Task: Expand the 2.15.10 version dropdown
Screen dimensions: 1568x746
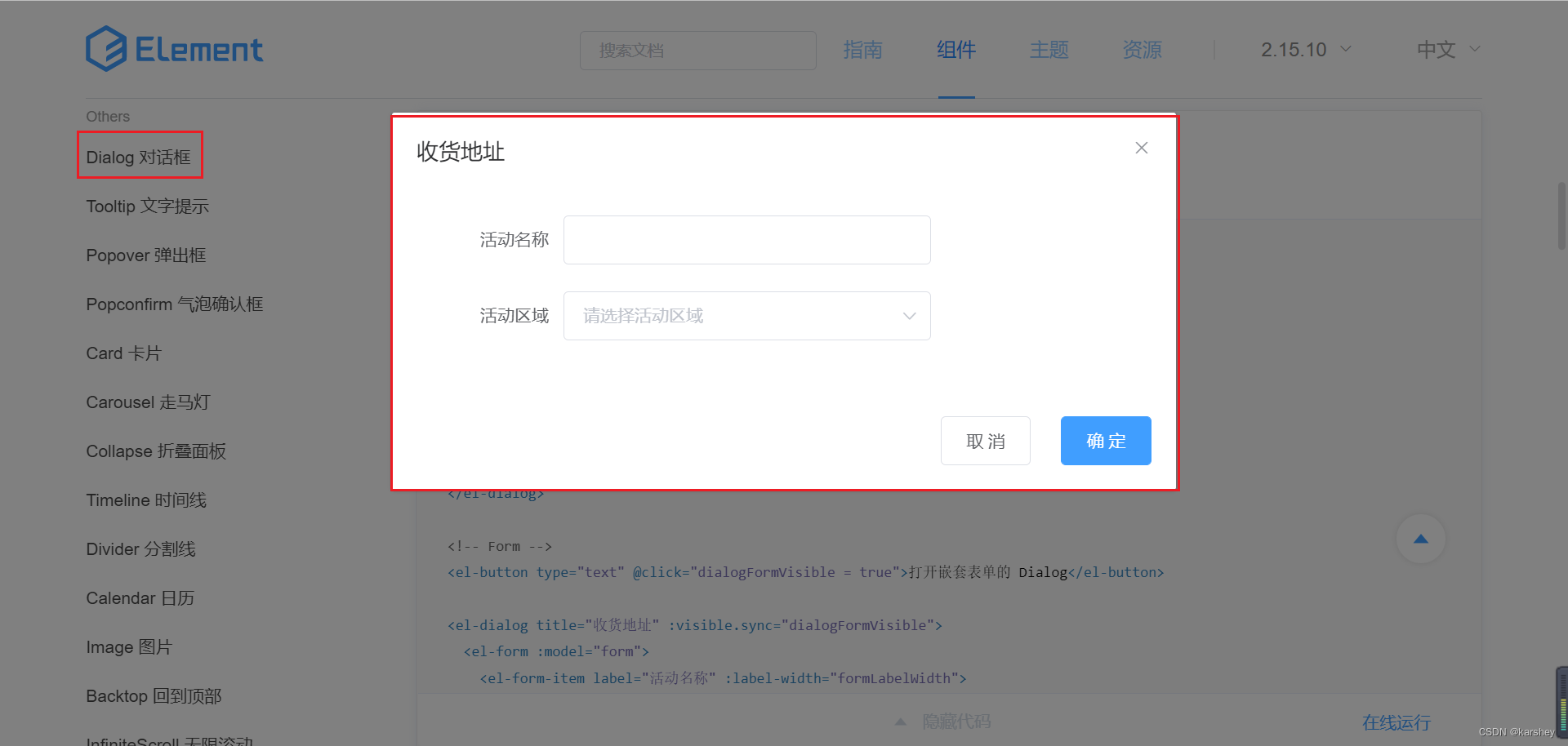Action: 1306,50
